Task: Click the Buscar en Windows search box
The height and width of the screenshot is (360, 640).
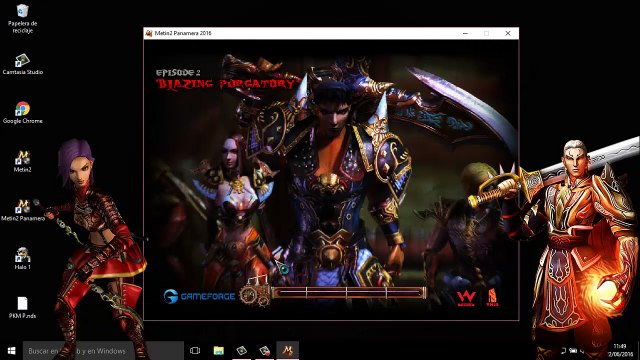Action: 103,351
